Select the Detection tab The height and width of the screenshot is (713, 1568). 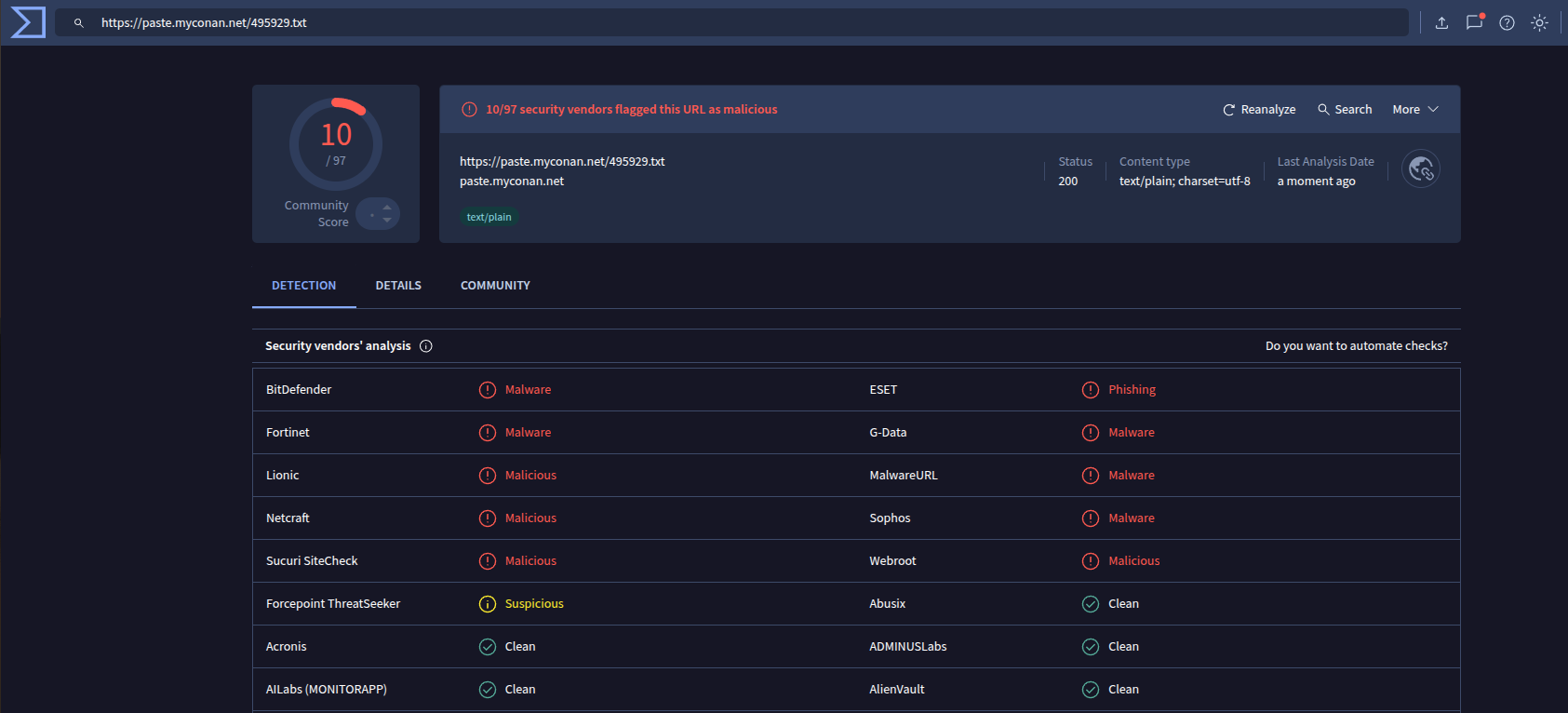[x=303, y=286]
